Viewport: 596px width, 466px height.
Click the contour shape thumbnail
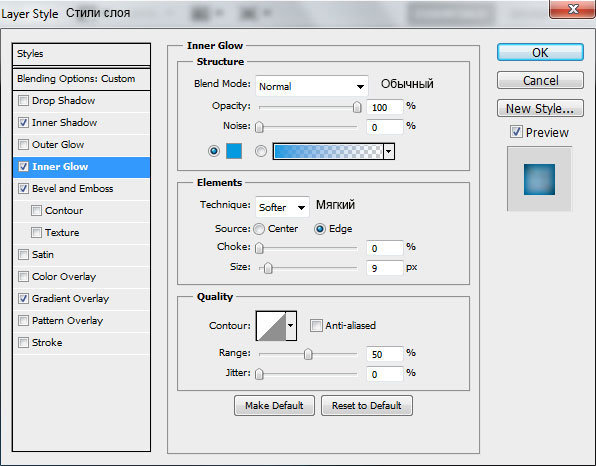[271, 326]
